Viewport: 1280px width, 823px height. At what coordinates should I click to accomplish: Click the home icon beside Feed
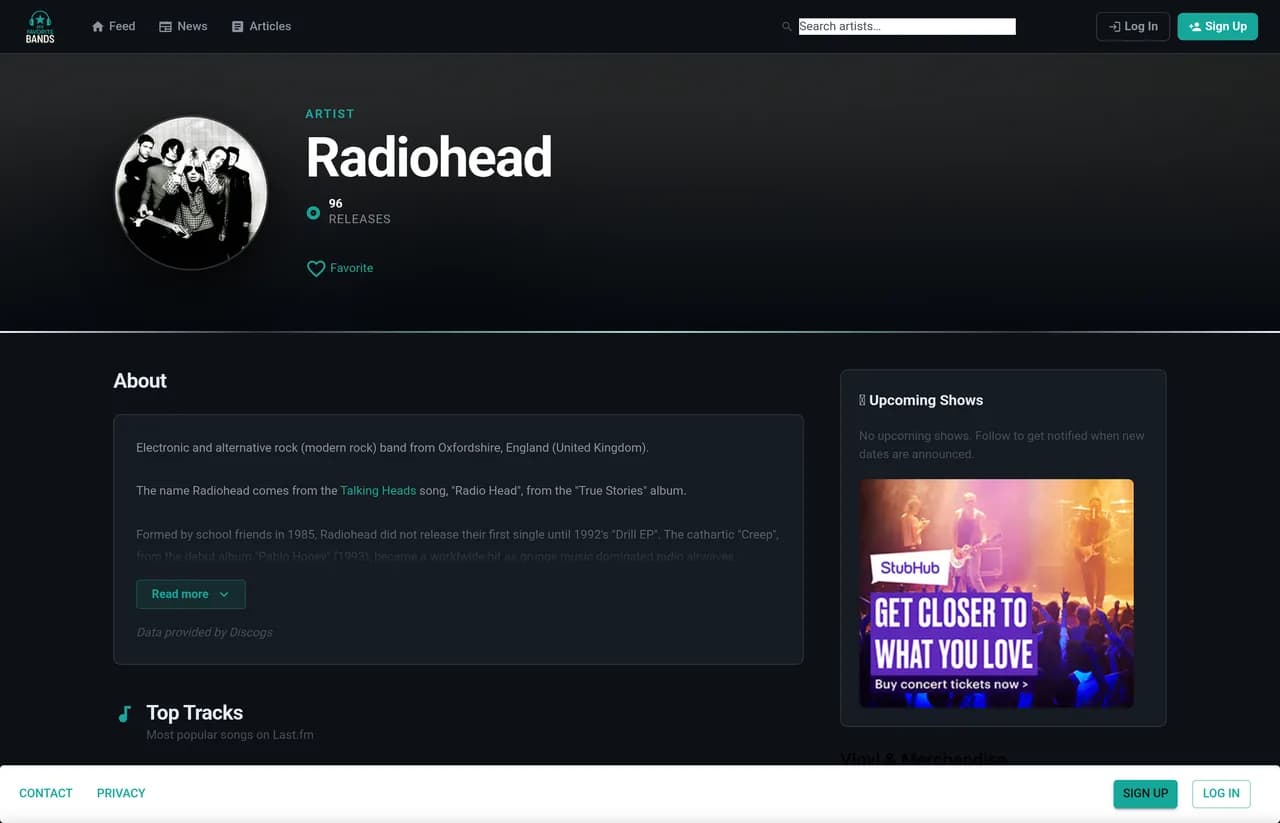(98, 27)
